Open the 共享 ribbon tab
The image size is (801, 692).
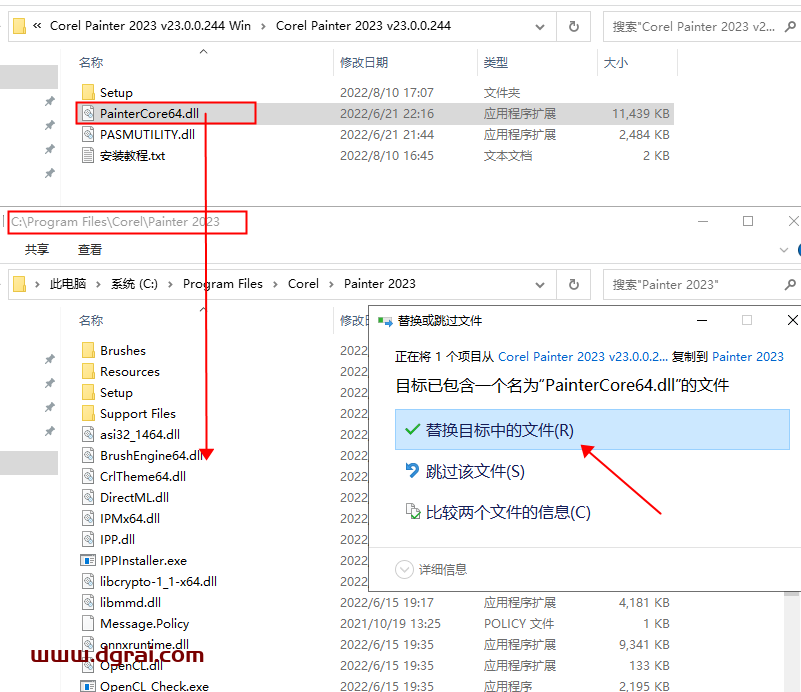tap(37, 249)
